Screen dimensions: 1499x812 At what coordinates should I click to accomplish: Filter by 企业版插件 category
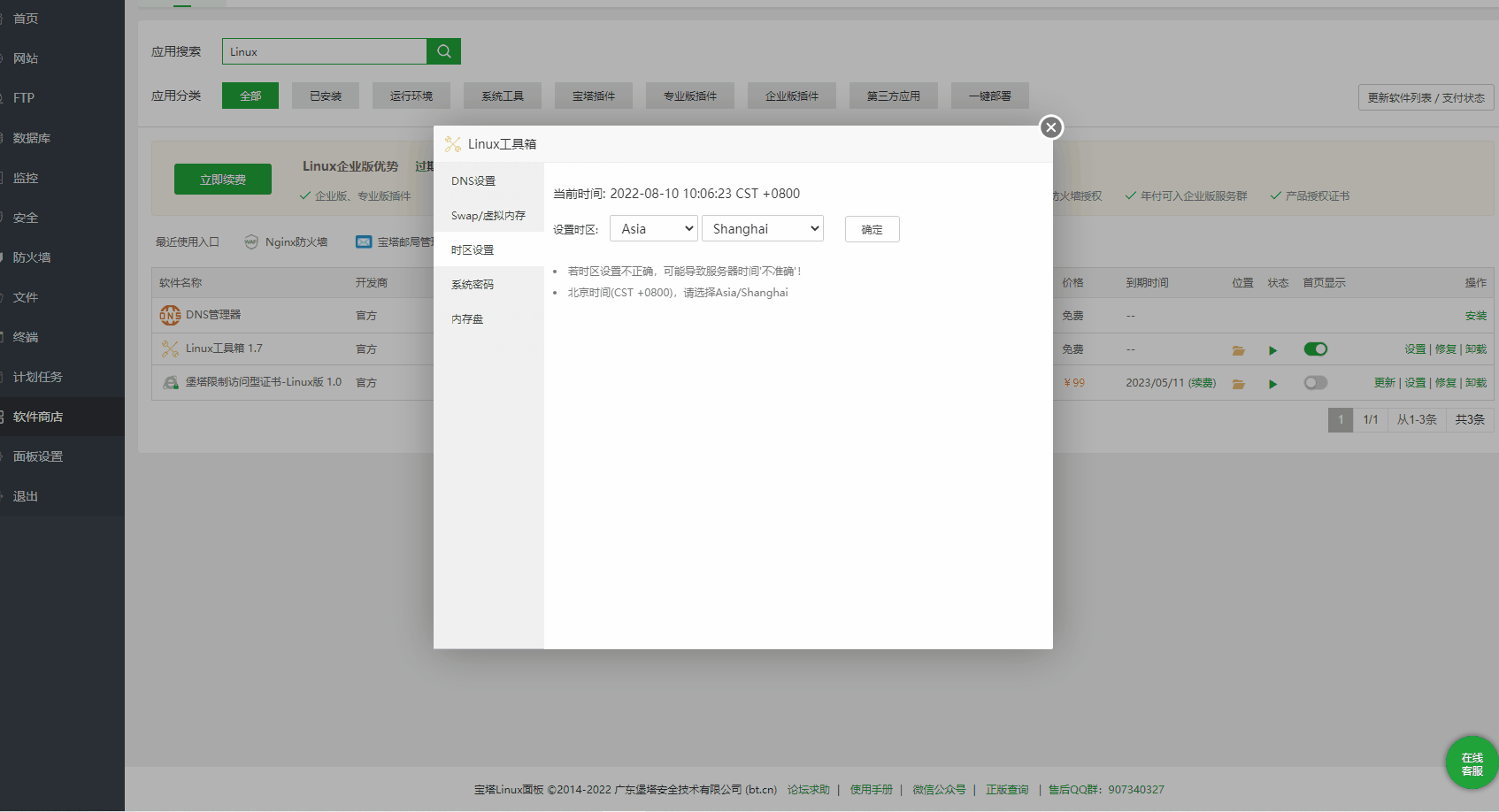tap(792, 96)
